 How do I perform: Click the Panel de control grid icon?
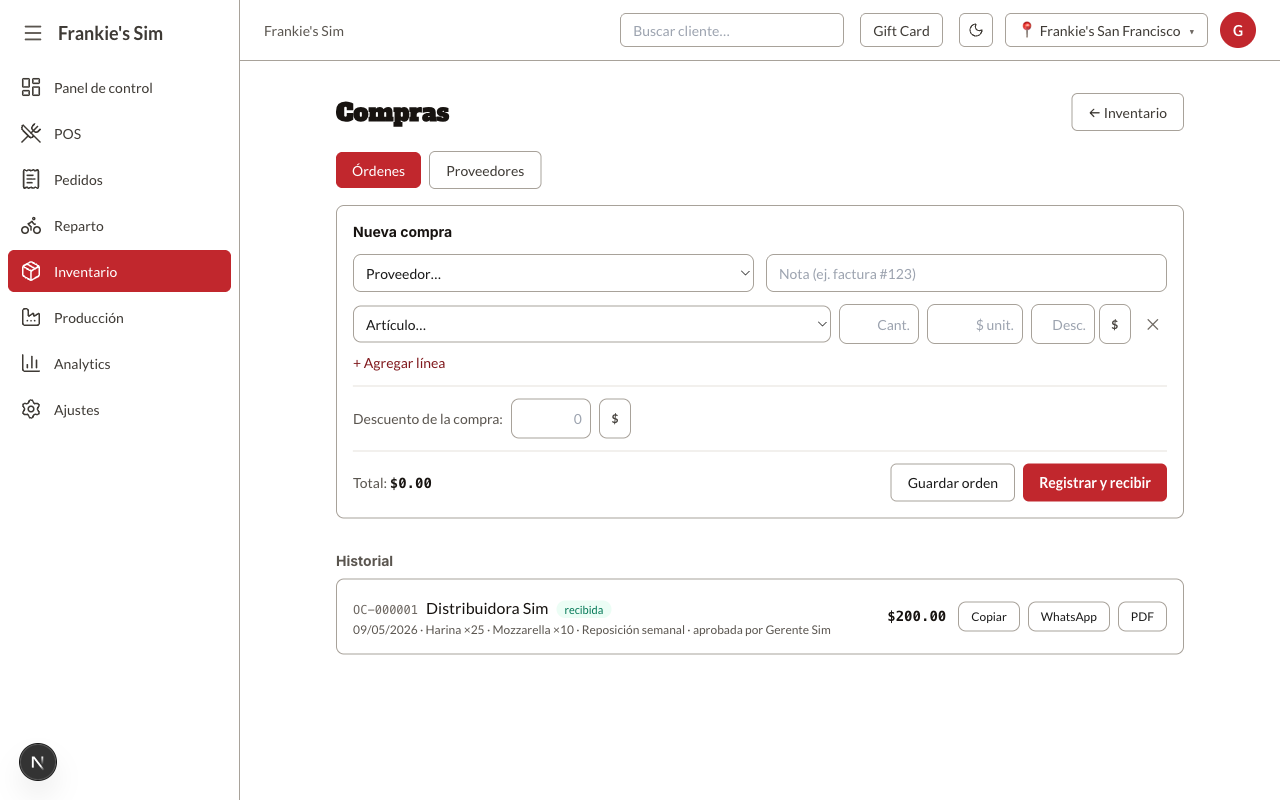tap(31, 88)
